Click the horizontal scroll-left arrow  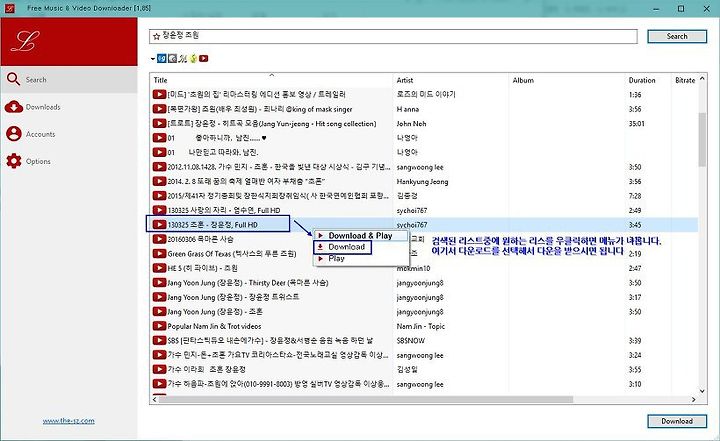click(x=155, y=400)
